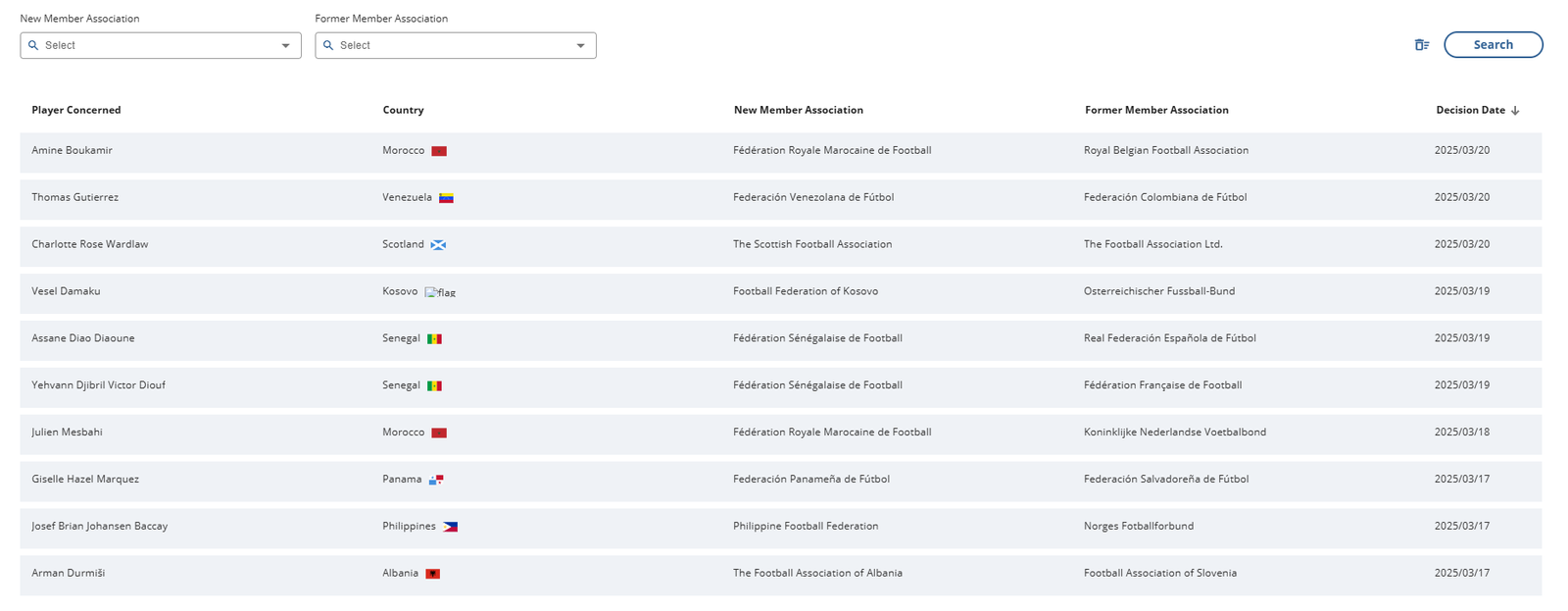Select player name Thomas Gutierrez
This screenshot has height=611, width=1568.
coord(74,197)
